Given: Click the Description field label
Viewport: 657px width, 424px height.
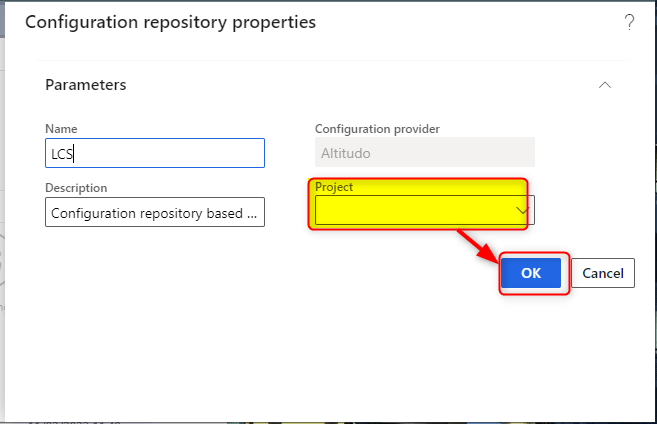Looking at the screenshot, I should [76, 188].
